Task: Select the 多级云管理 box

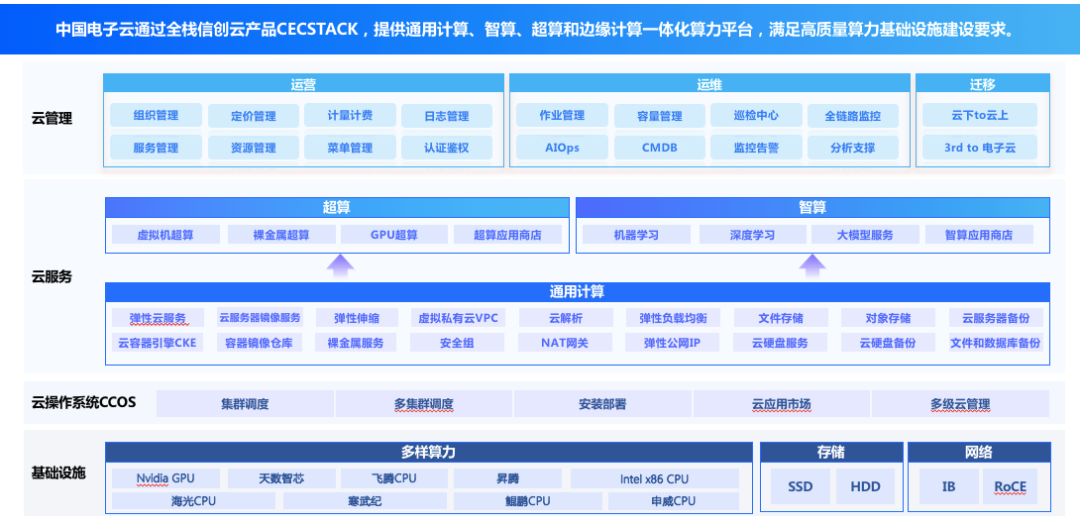Action: click(x=960, y=404)
